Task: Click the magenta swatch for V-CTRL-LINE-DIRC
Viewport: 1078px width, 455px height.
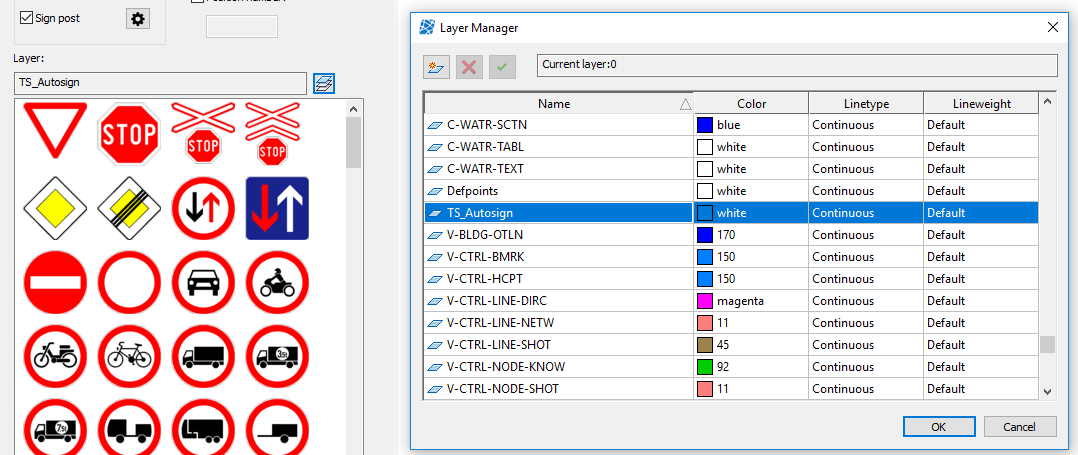Action: pyautogui.click(x=705, y=301)
